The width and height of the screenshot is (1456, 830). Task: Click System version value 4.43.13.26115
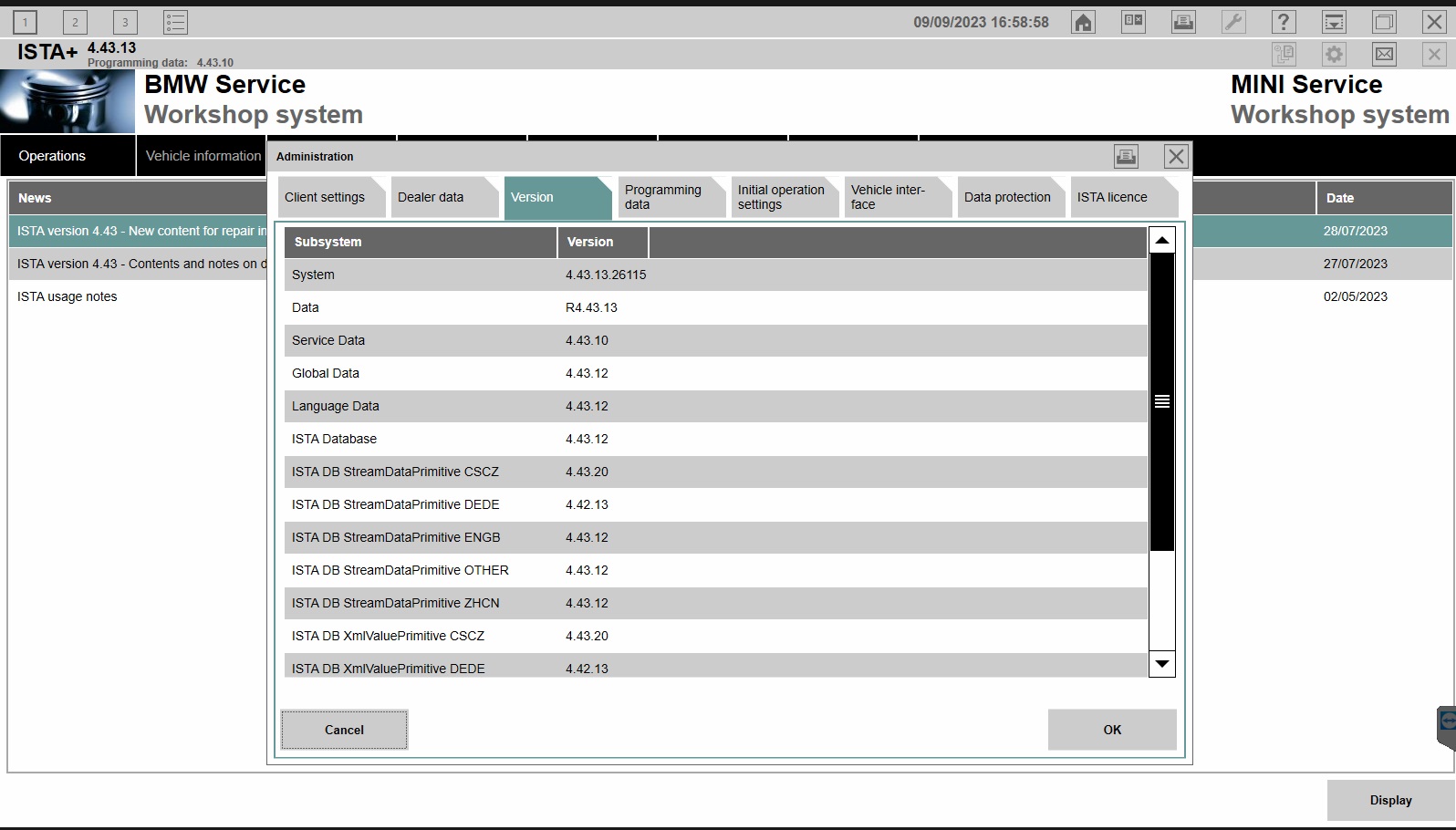(606, 275)
